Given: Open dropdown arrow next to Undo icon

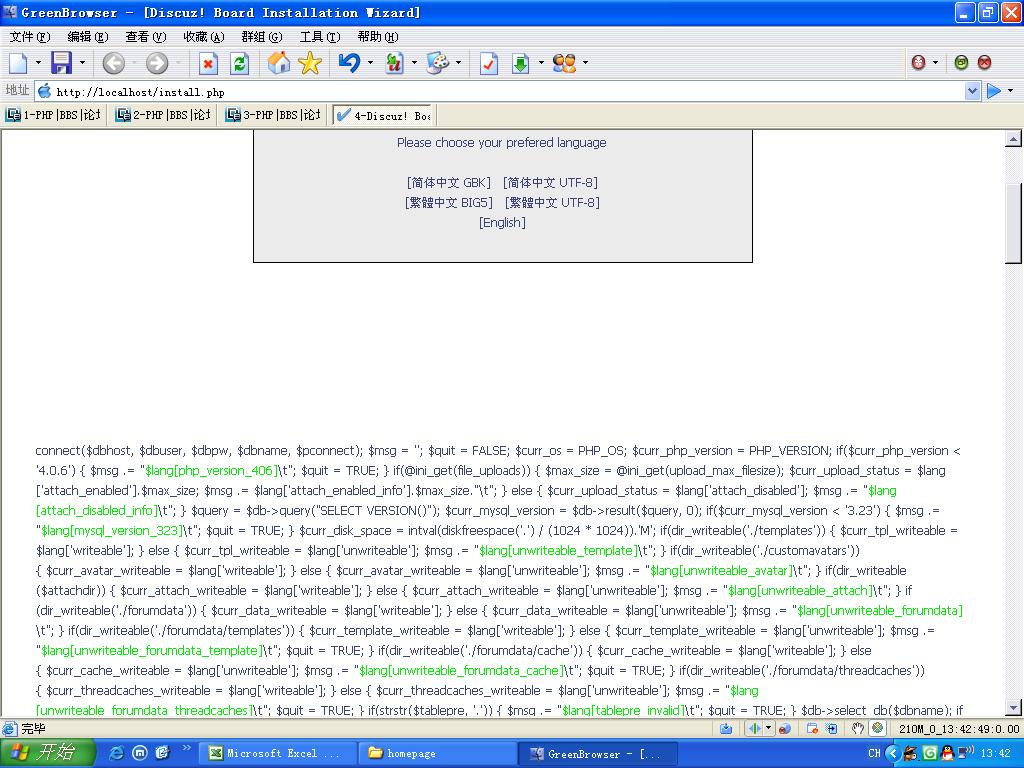Looking at the screenshot, I should [x=370, y=63].
